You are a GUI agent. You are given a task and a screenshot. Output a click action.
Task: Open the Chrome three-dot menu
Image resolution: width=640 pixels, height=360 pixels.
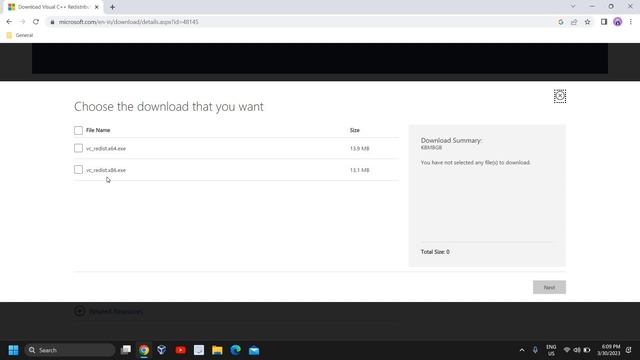pyautogui.click(x=631, y=22)
